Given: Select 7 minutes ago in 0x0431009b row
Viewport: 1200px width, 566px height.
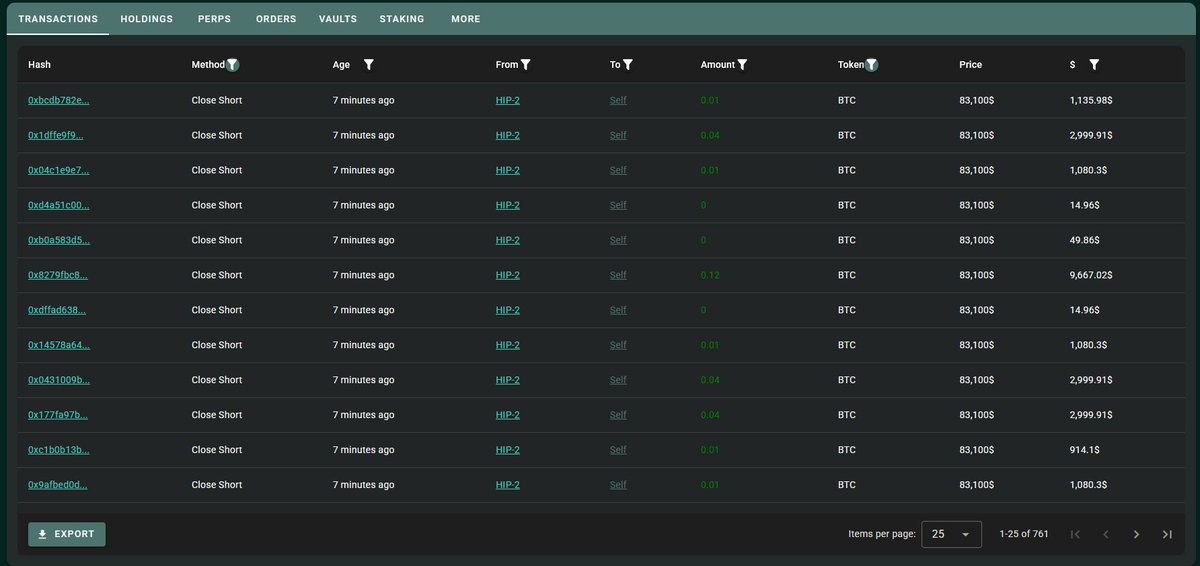Looking at the screenshot, I should (x=363, y=380).
